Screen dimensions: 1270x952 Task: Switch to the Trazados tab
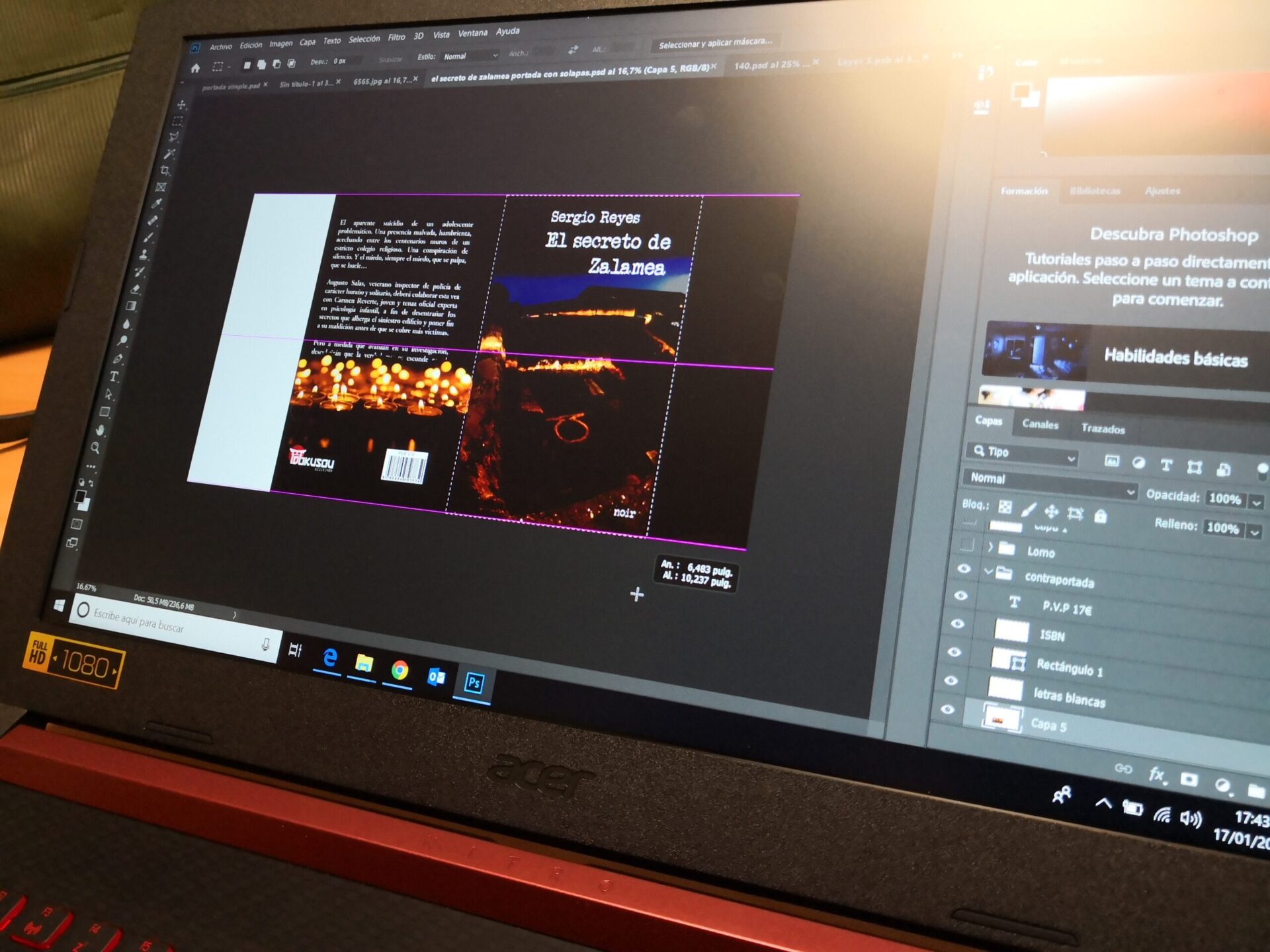(1103, 429)
